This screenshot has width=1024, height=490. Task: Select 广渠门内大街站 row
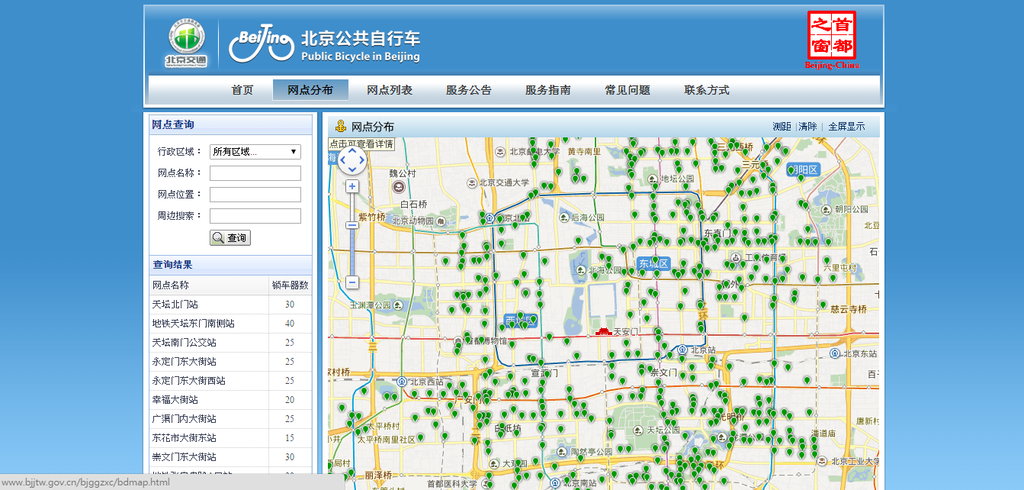pos(231,419)
